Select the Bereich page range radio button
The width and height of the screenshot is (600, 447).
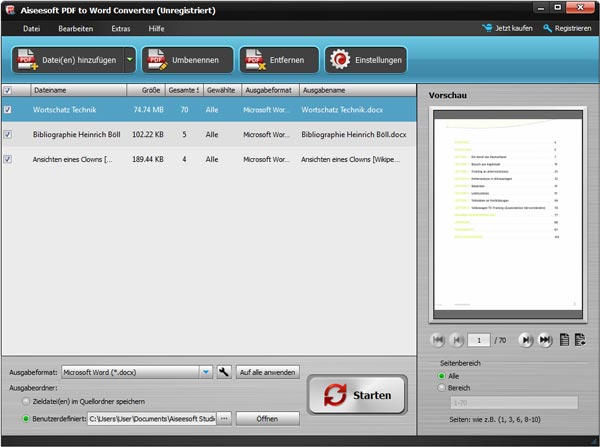pyautogui.click(x=443, y=388)
